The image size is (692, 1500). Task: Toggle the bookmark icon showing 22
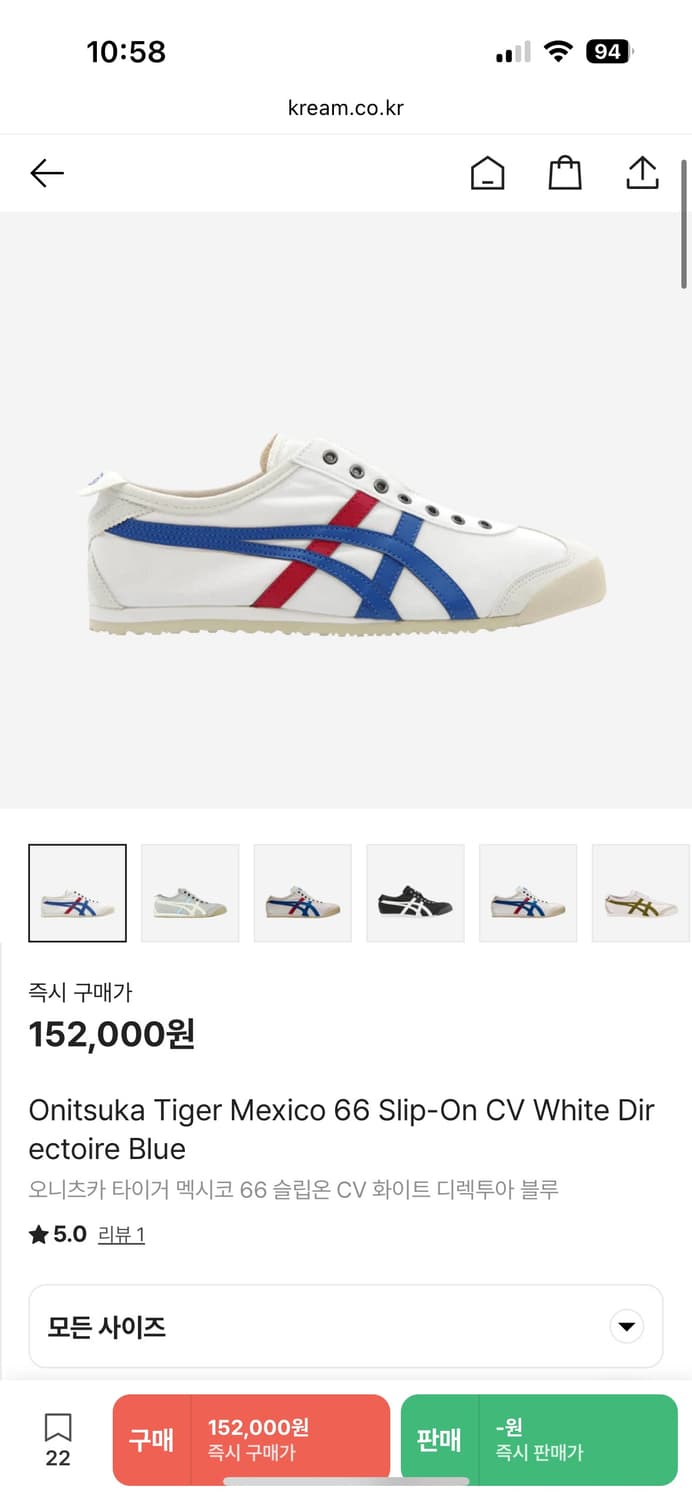click(x=58, y=1440)
